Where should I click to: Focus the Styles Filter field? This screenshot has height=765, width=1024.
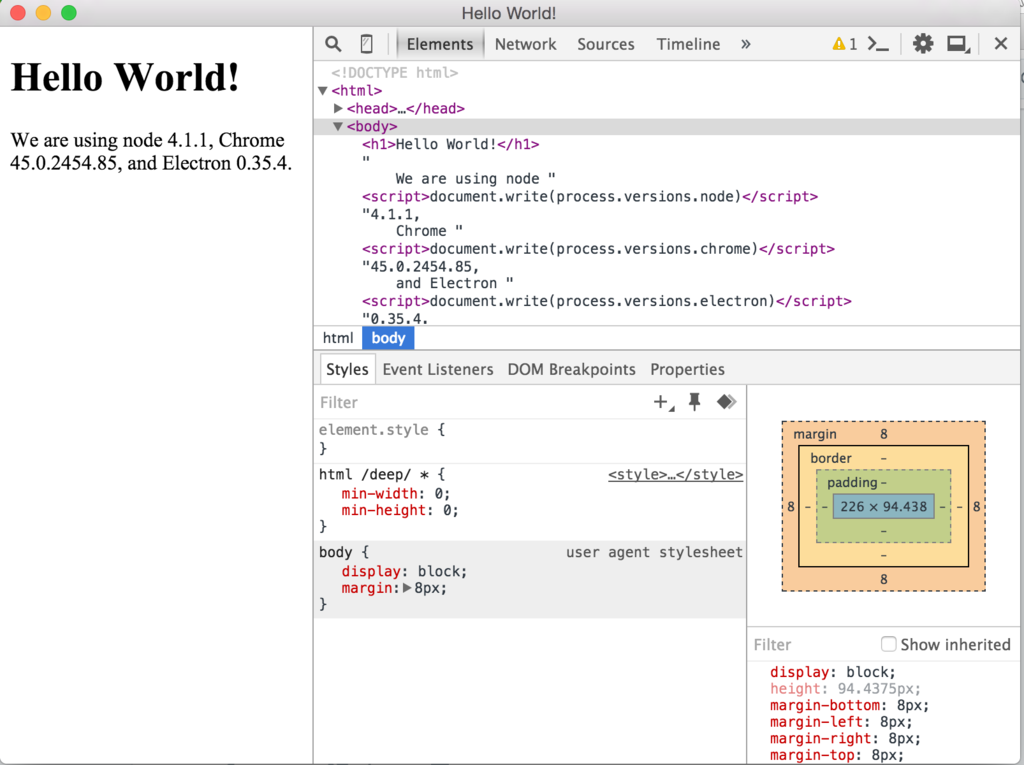coord(483,402)
